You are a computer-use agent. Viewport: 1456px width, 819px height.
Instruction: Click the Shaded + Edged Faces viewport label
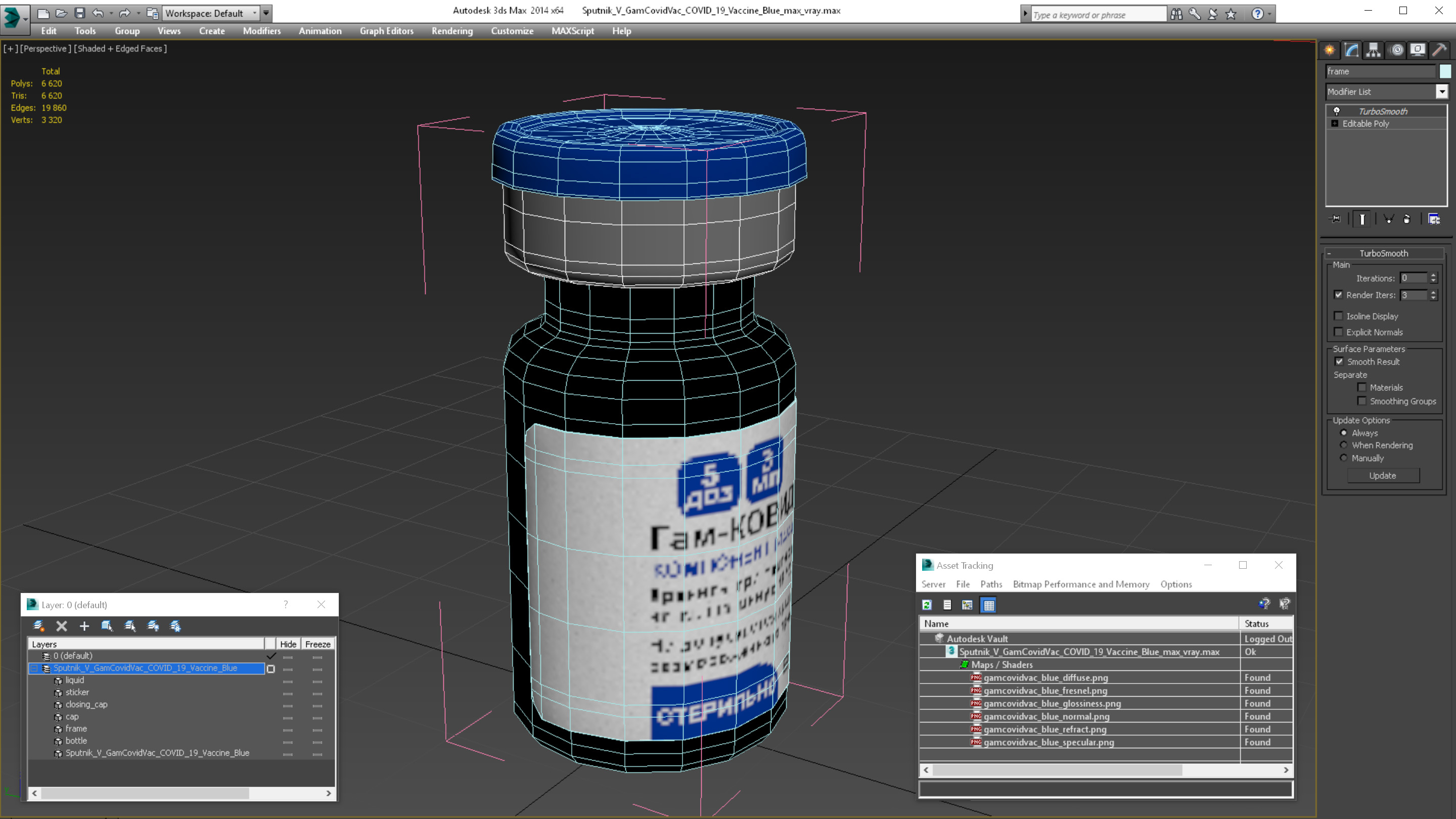[x=120, y=49]
